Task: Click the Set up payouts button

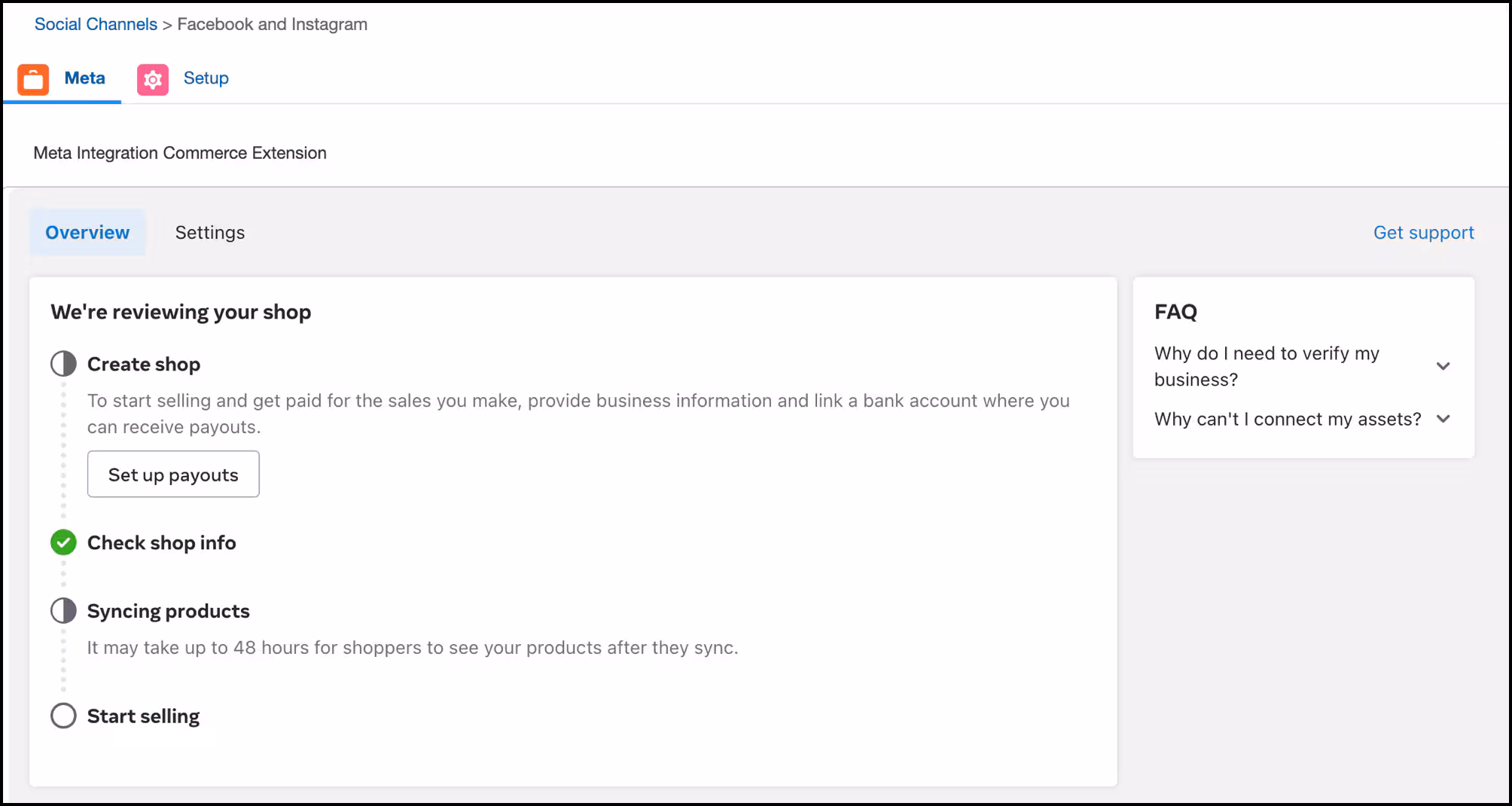Action: [173, 475]
